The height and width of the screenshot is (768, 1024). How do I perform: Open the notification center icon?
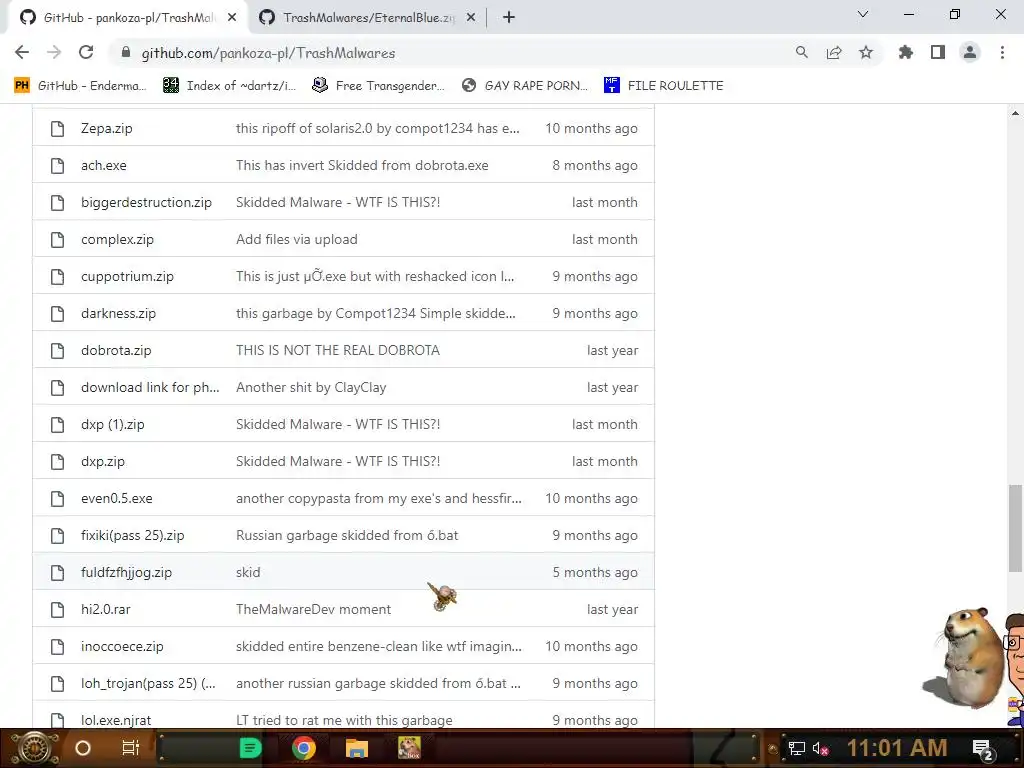coord(984,749)
